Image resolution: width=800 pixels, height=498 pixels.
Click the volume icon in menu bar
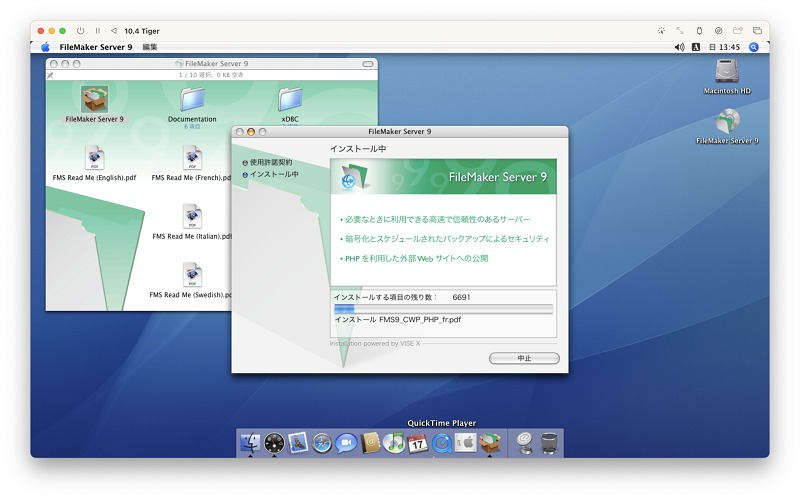[679, 47]
